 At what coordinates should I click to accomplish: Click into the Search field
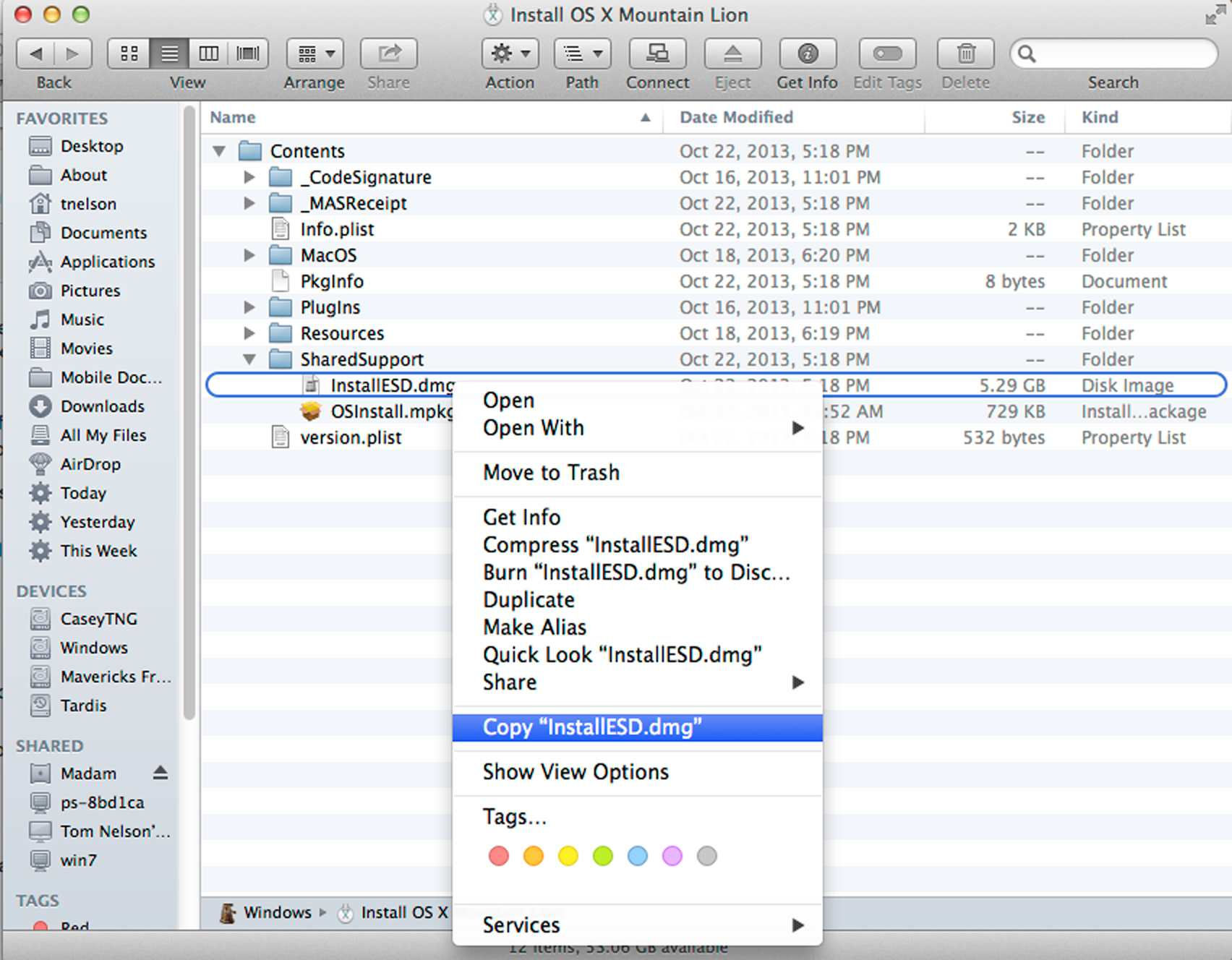tap(1113, 53)
